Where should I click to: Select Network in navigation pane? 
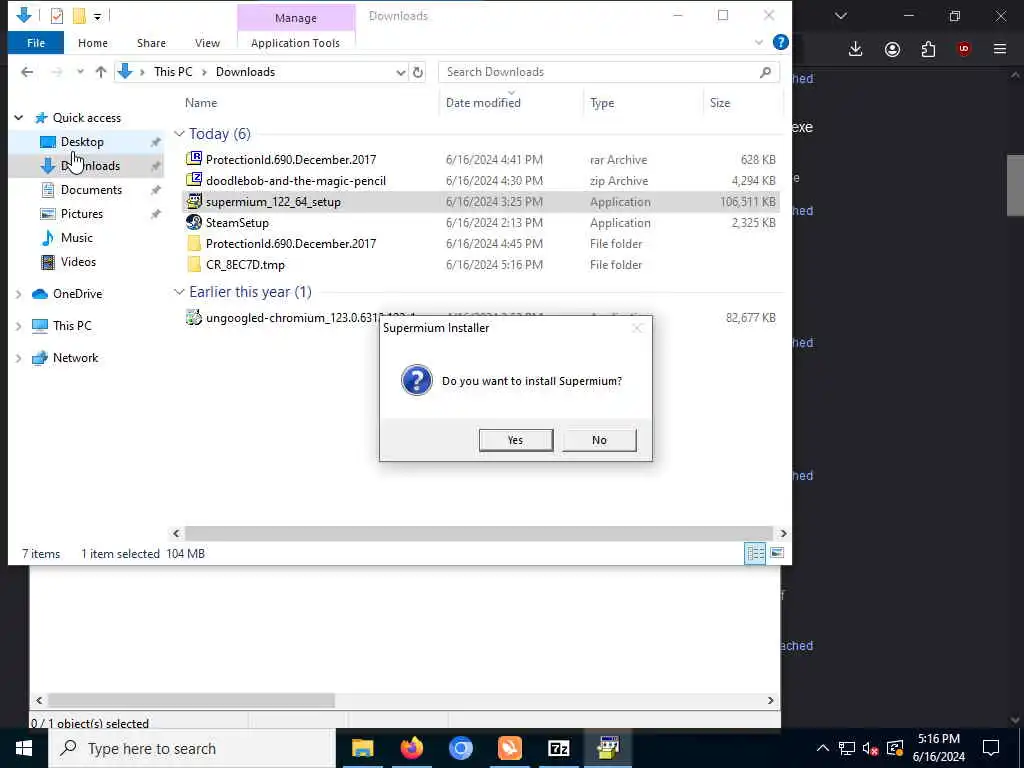click(75, 358)
